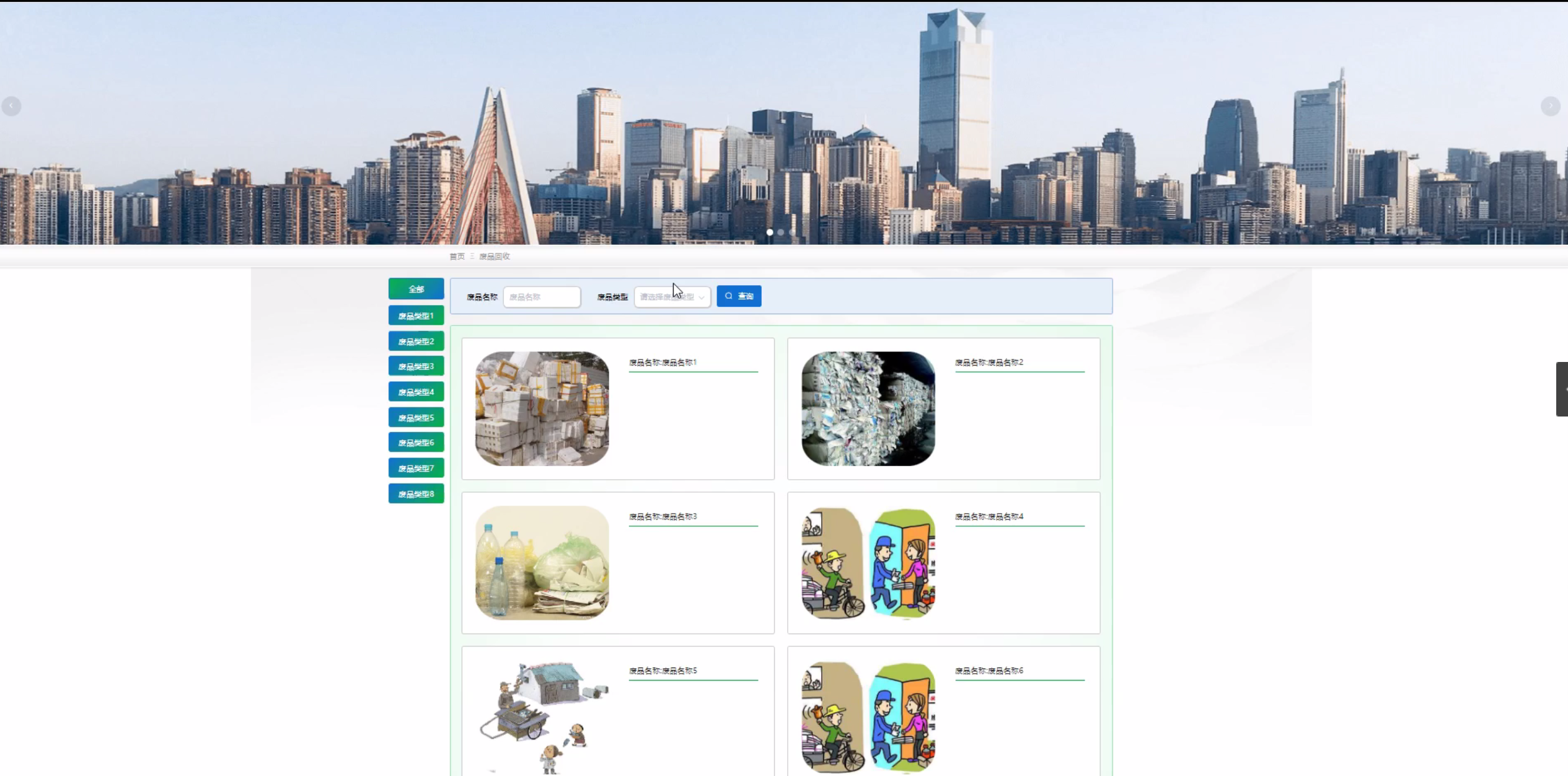This screenshot has height=776, width=1568.
Task: Click the banner carousel left arrow
Action: 11,106
